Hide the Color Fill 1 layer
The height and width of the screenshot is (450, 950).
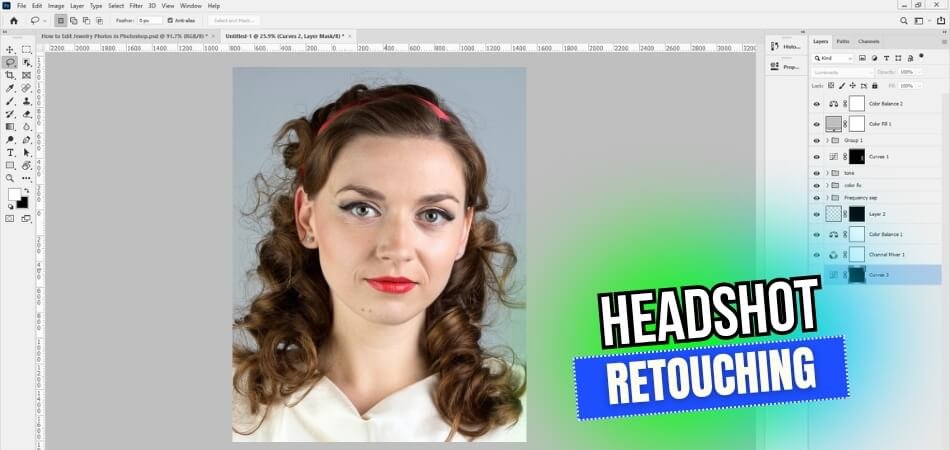tap(816, 124)
